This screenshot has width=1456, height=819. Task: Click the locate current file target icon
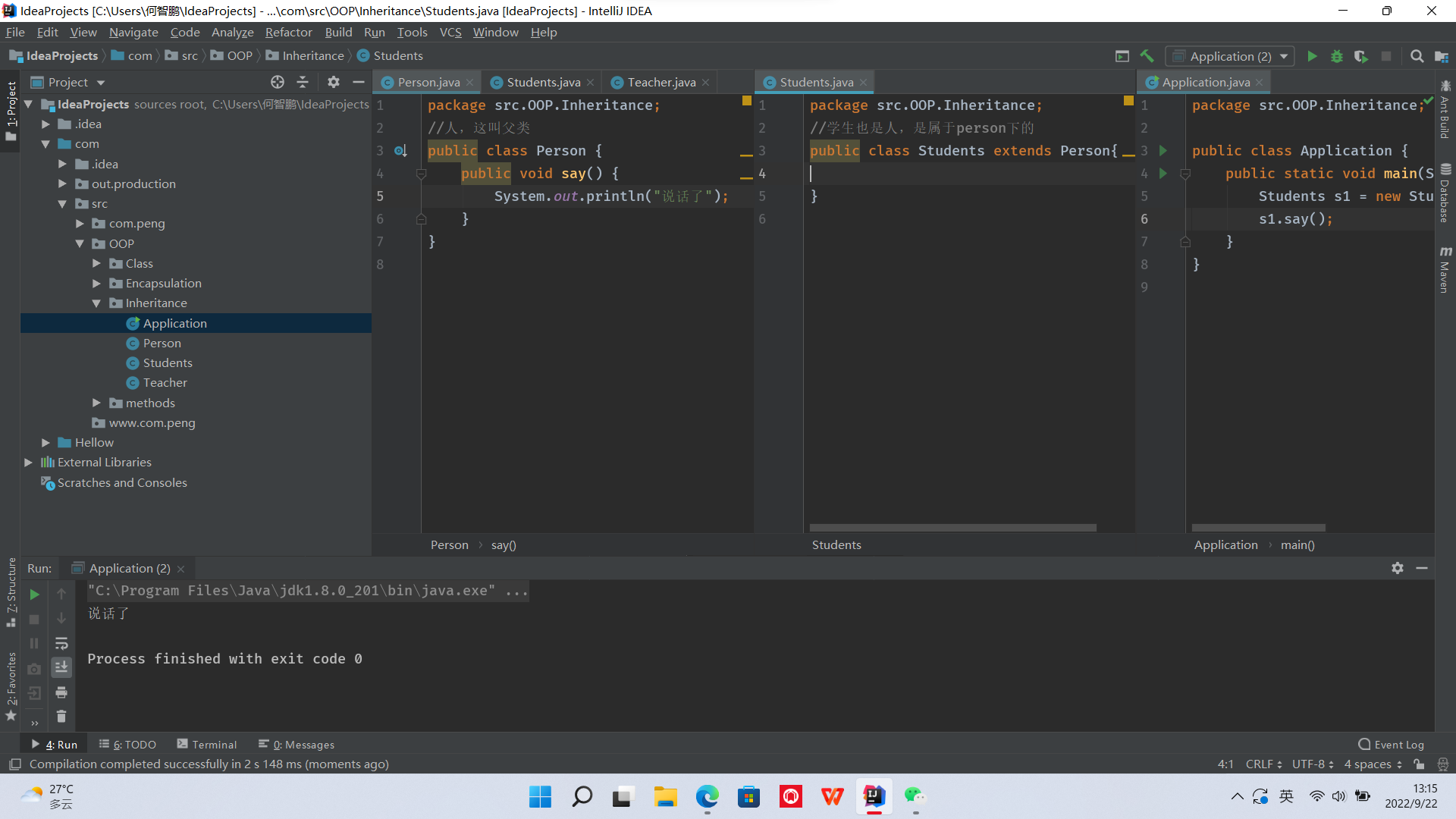[278, 82]
